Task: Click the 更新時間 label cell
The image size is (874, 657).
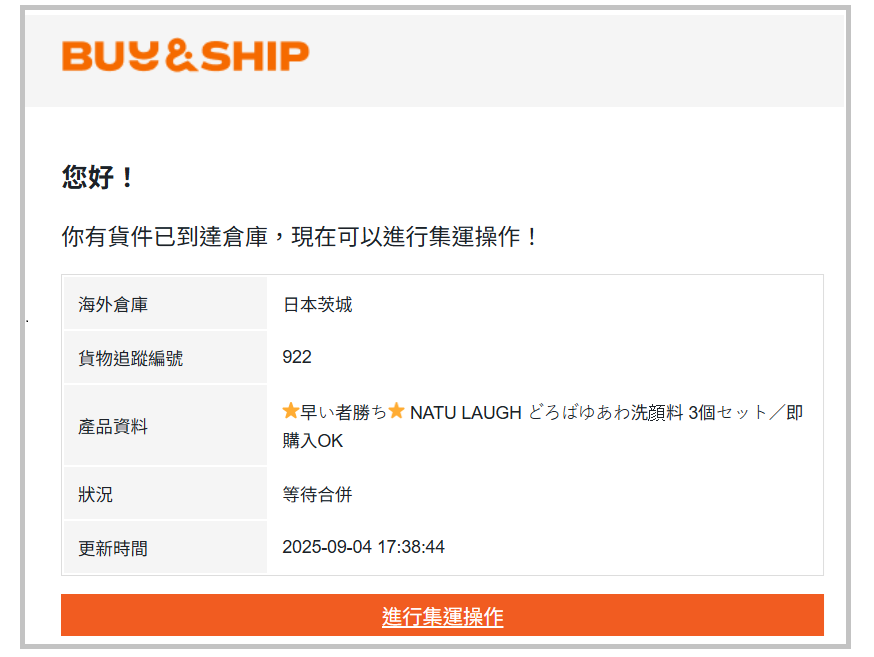Action: click(113, 548)
